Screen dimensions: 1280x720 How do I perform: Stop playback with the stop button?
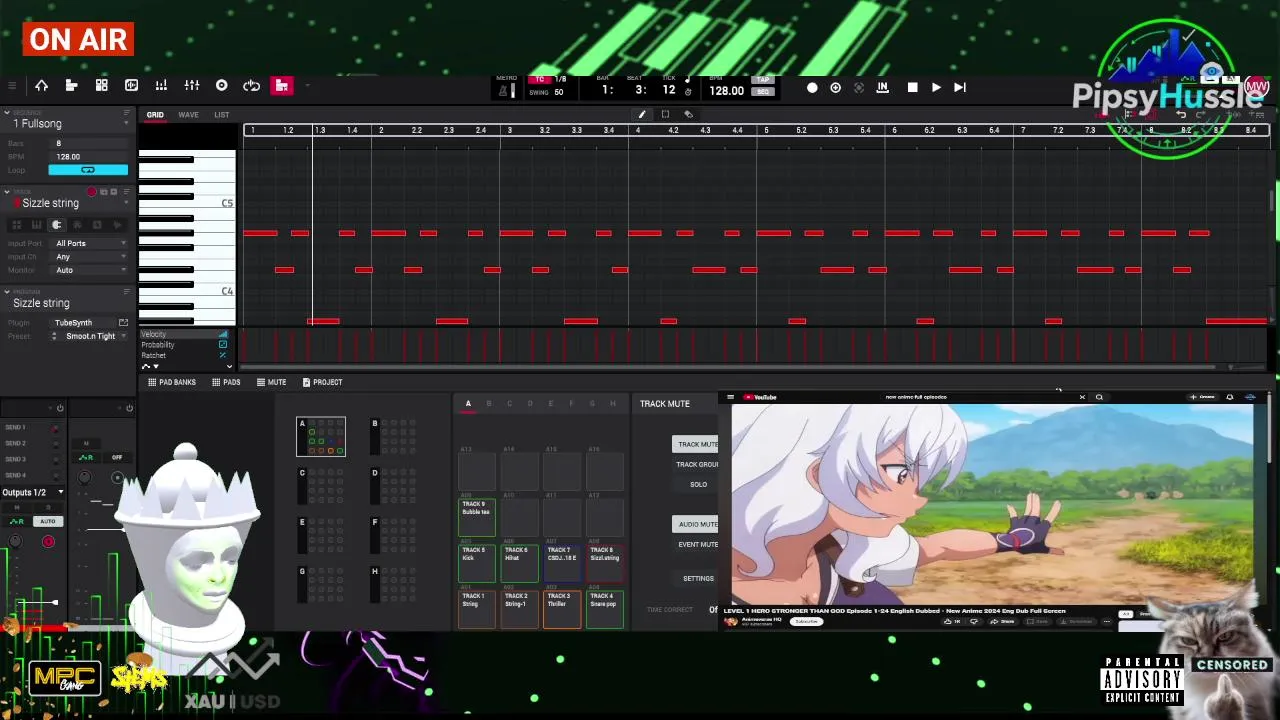coord(912,88)
